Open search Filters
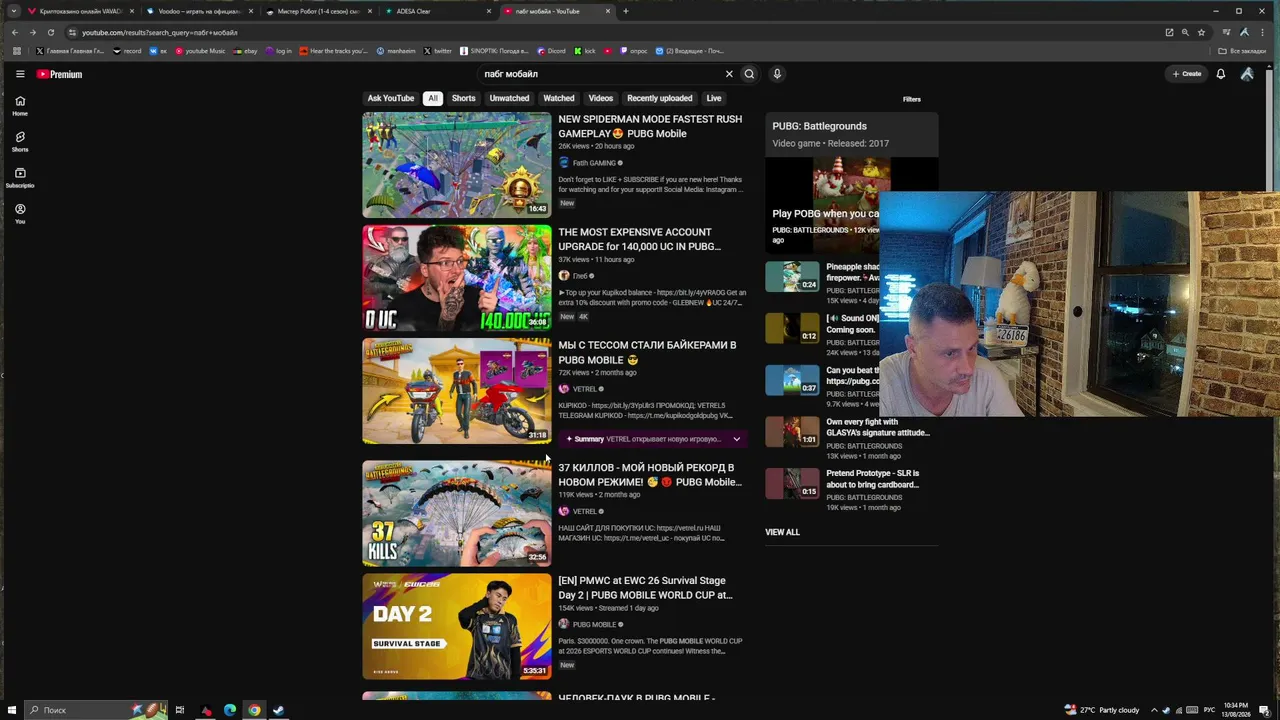 (x=912, y=99)
